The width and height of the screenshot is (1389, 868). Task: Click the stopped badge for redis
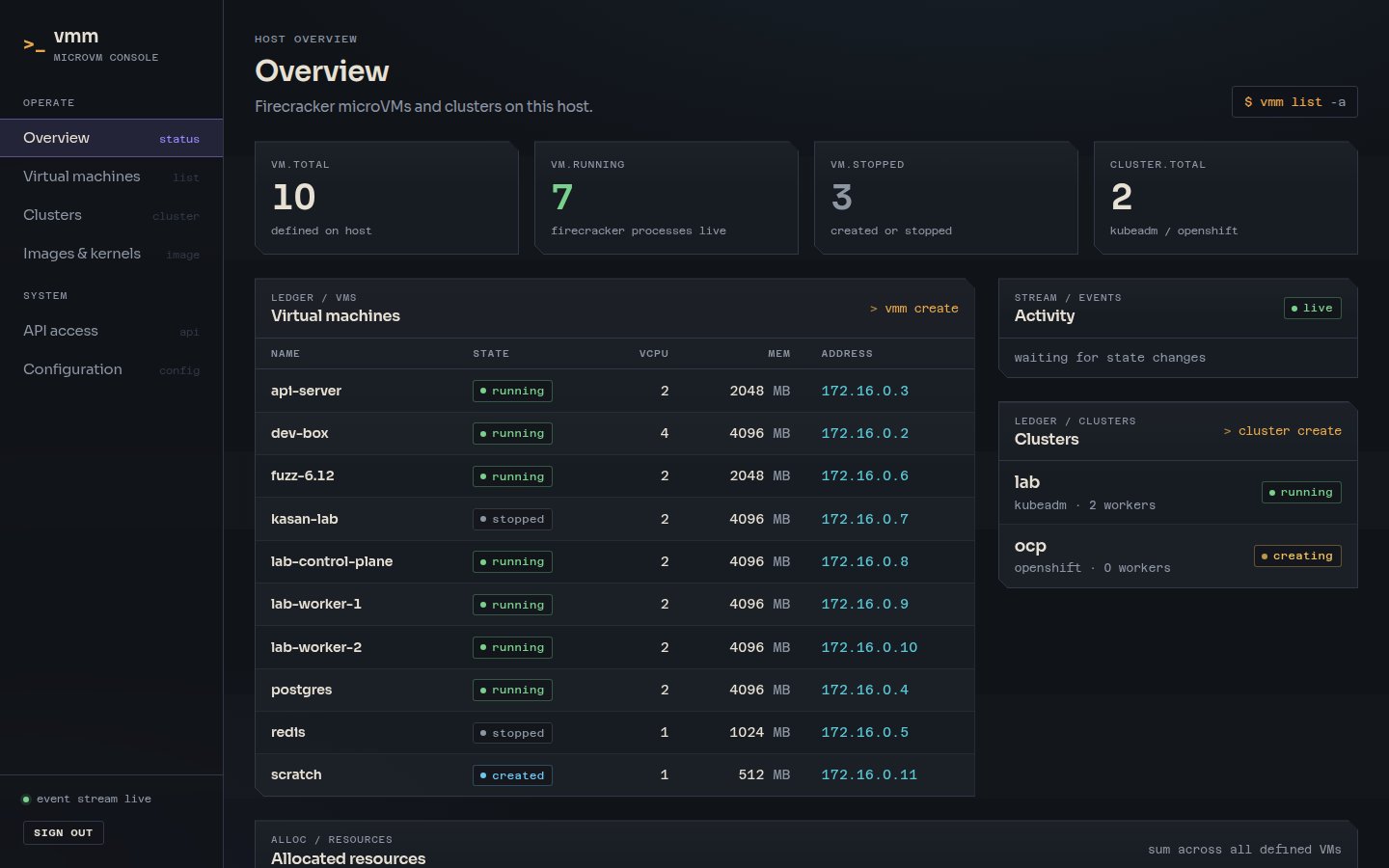point(512,733)
